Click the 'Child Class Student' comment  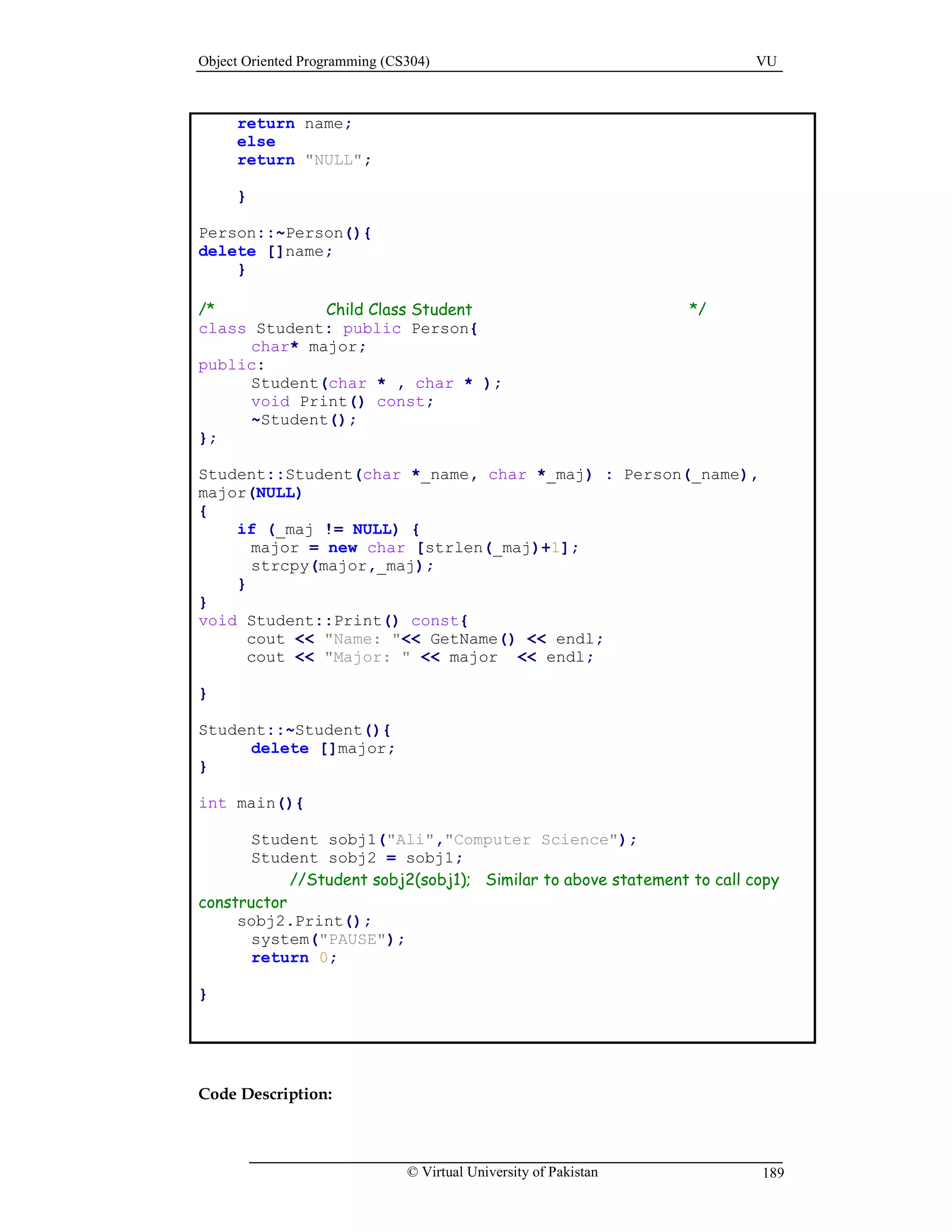pyautogui.click(x=399, y=309)
